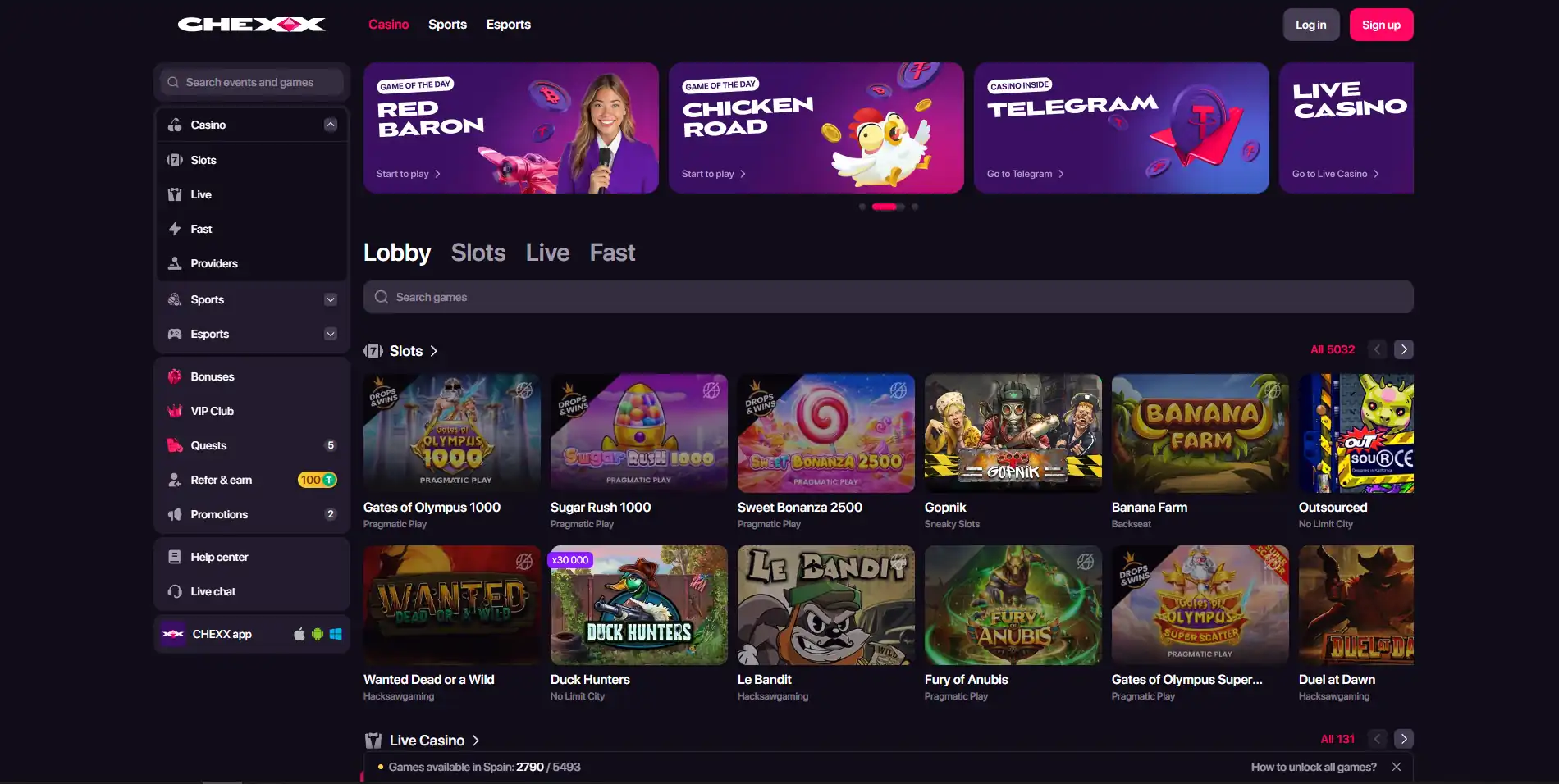Click the favorite icon on Fury of Anubis

[x=1085, y=562]
